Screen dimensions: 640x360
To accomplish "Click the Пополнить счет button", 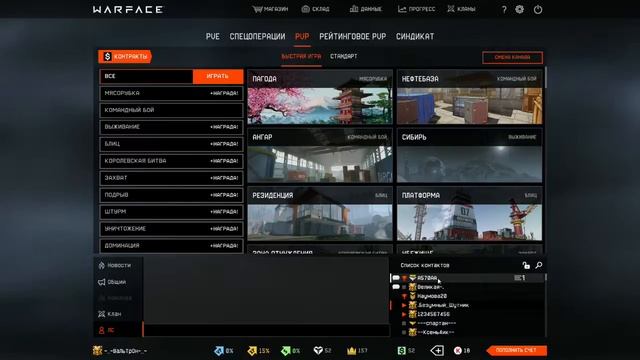I will (x=516, y=351).
